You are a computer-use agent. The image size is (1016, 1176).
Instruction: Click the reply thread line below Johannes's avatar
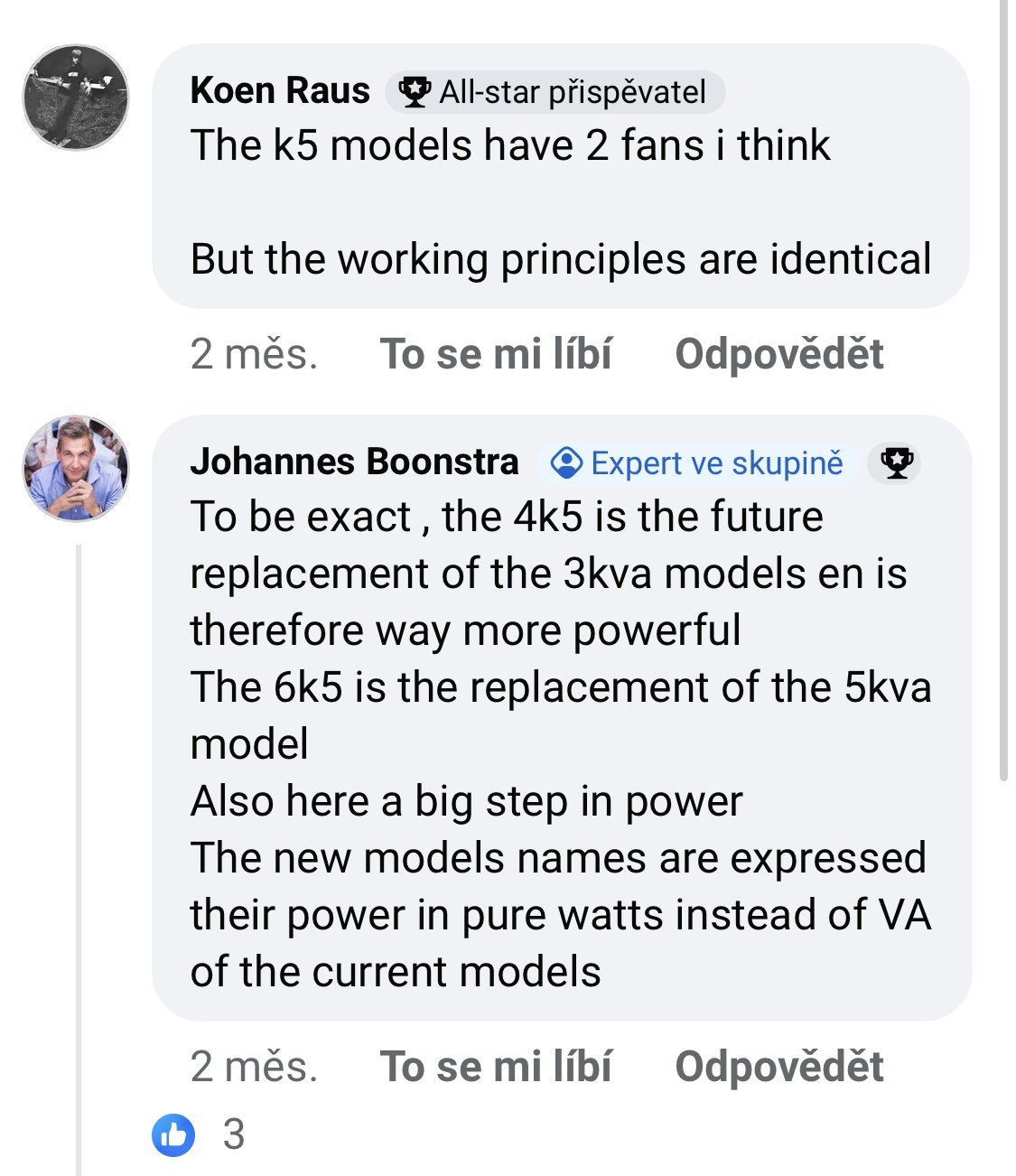[79, 858]
